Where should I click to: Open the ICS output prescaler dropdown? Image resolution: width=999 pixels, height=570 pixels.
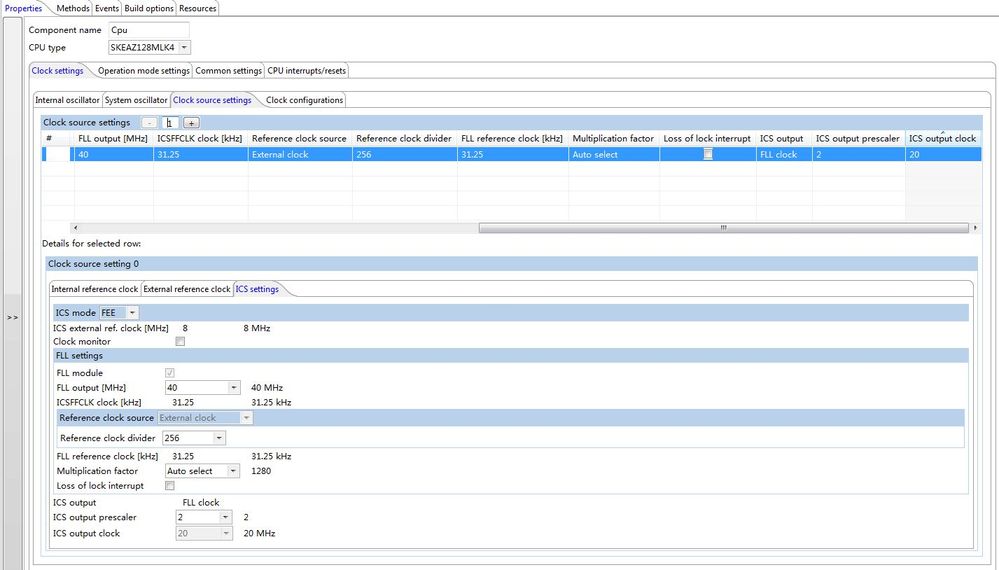(x=225, y=517)
